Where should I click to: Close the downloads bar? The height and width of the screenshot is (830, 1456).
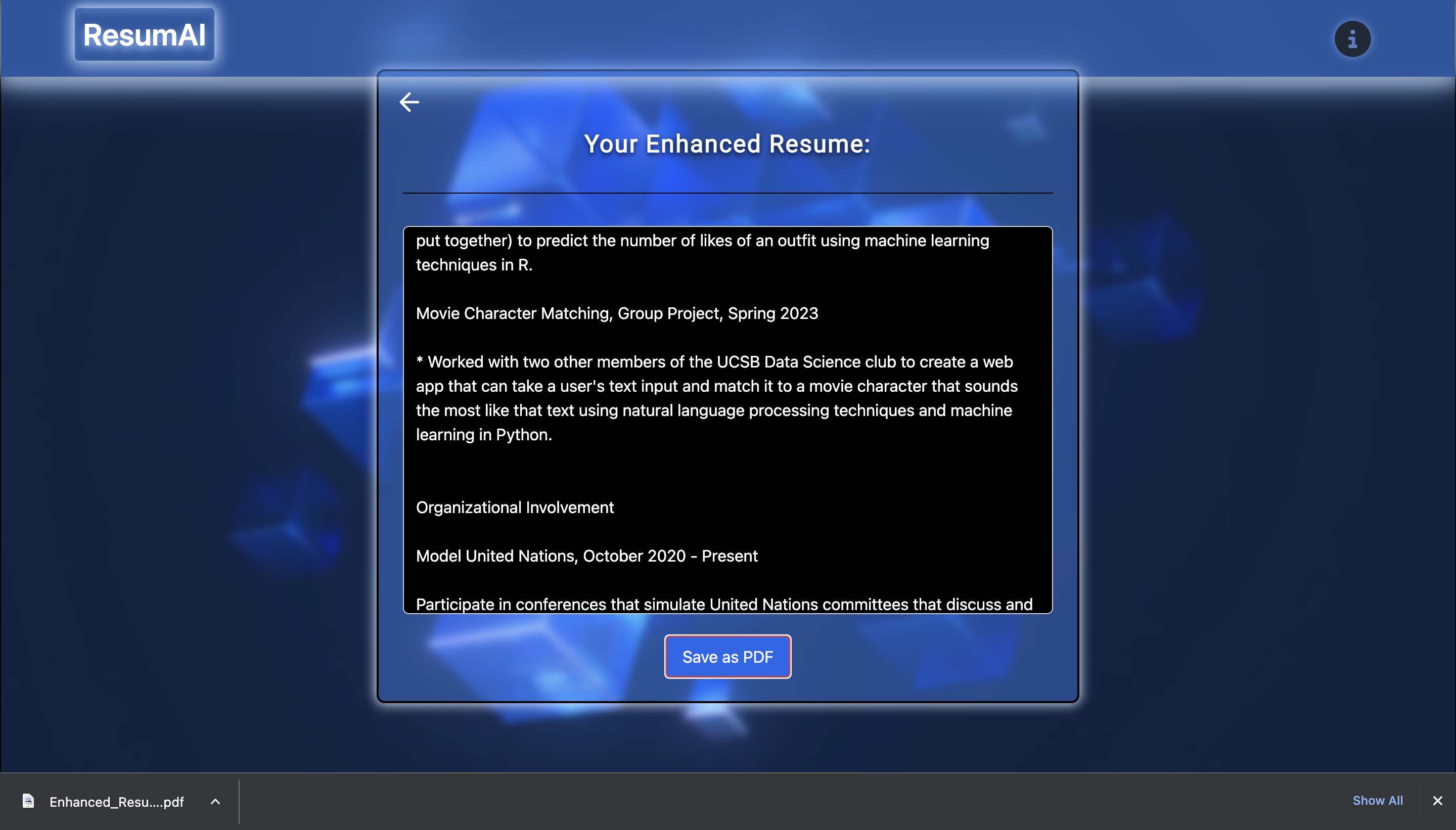pos(1437,801)
